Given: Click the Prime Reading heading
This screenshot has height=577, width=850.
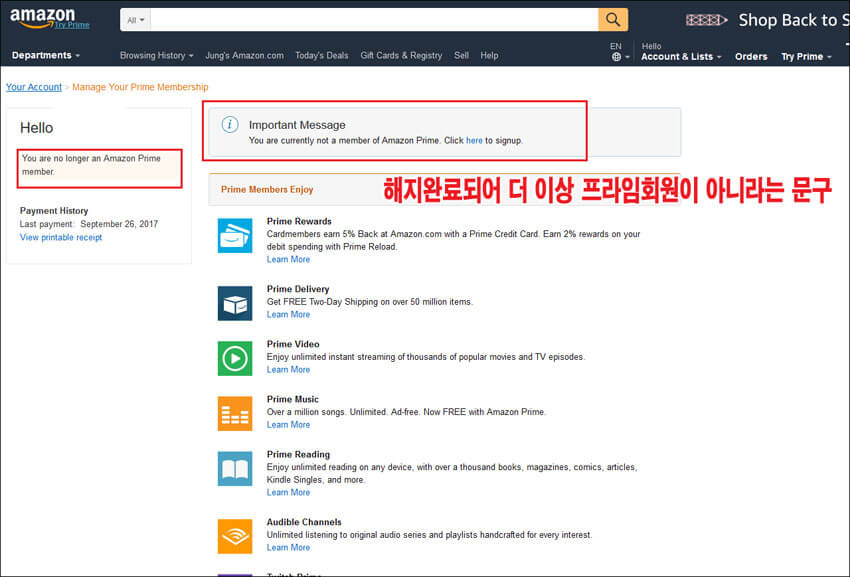Looking at the screenshot, I should pyautogui.click(x=298, y=454).
